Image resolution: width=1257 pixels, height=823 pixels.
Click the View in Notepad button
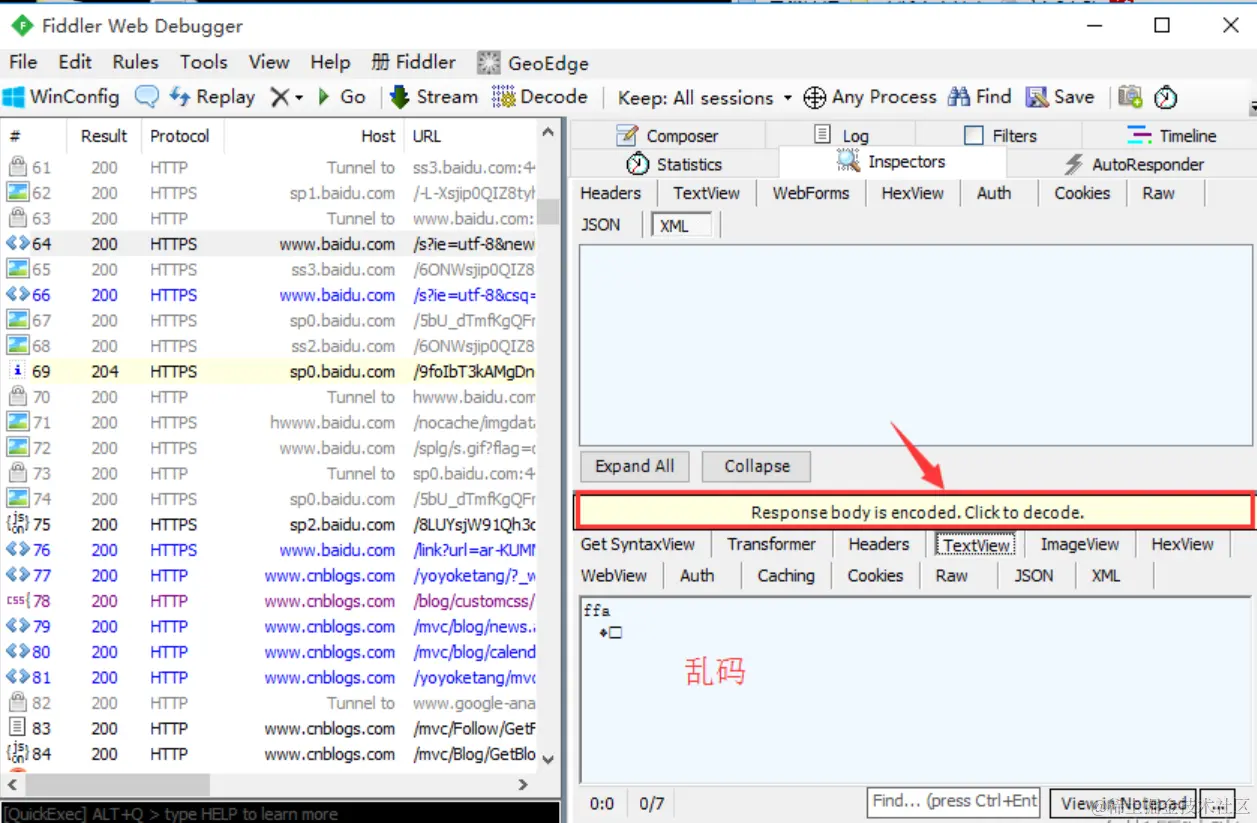point(1122,803)
